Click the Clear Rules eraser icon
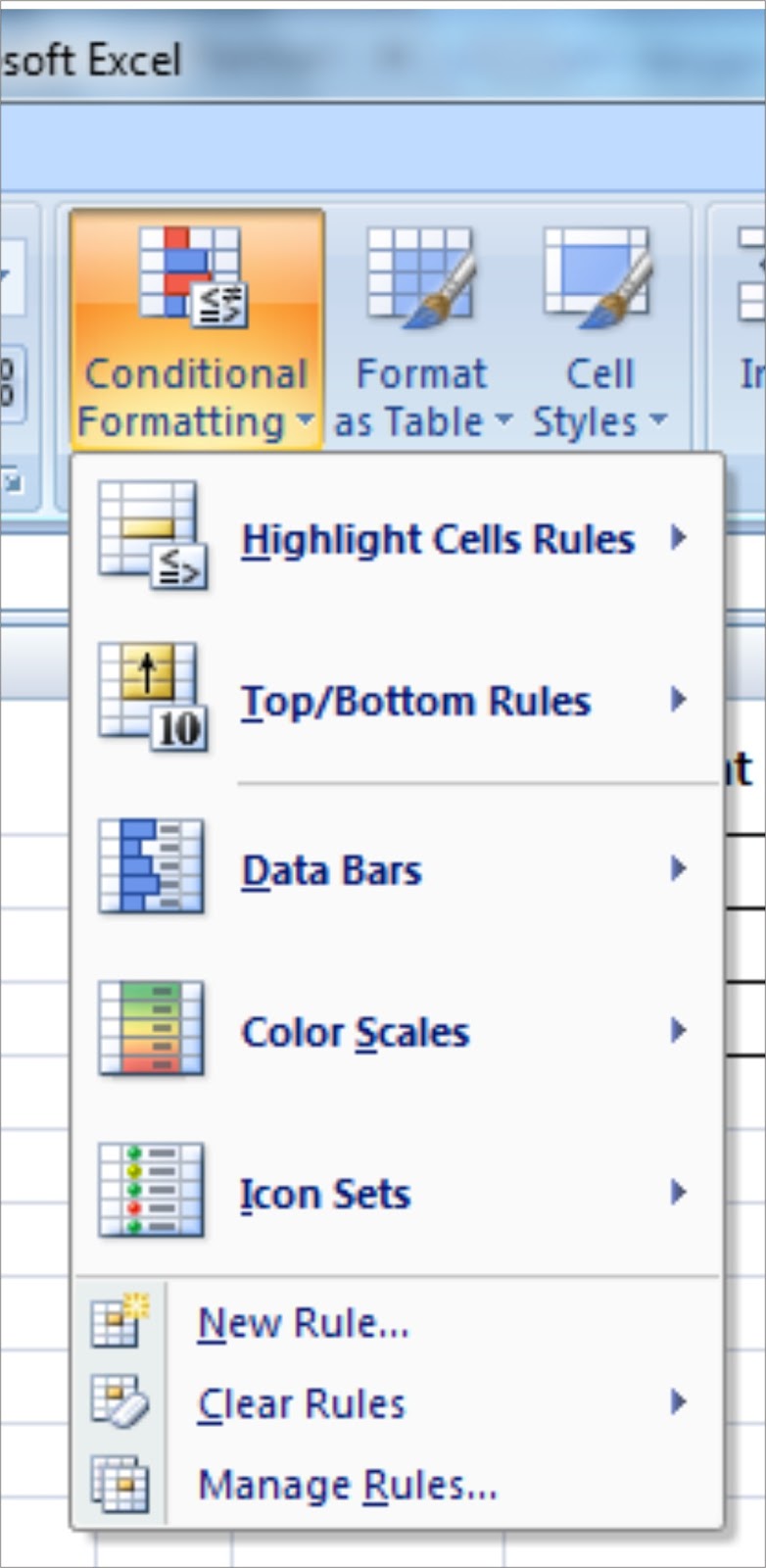766x1568 pixels. (x=120, y=1401)
